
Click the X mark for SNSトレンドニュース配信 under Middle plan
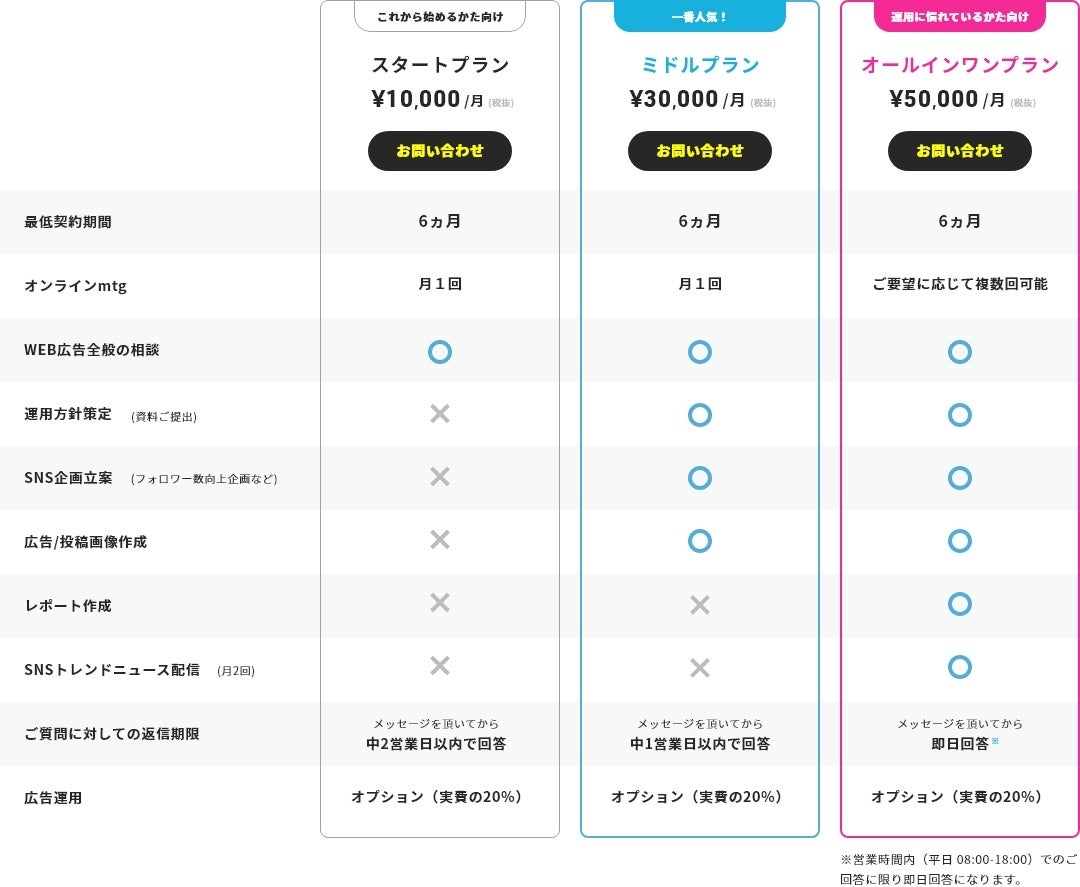(x=700, y=668)
